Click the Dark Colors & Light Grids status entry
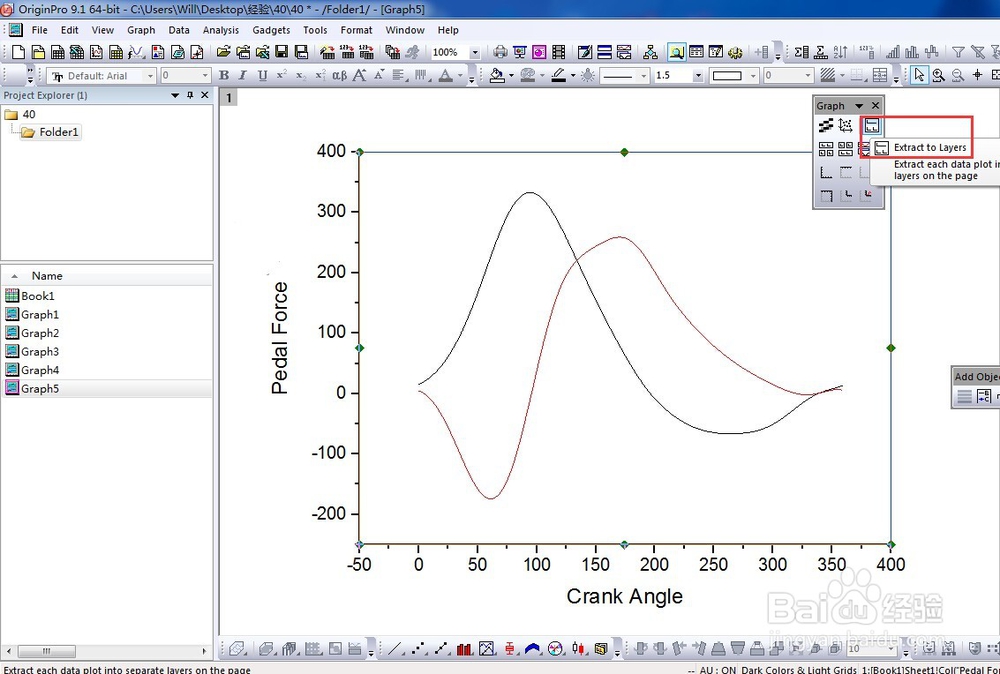This screenshot has width=1000, height=674. [798, 670]
